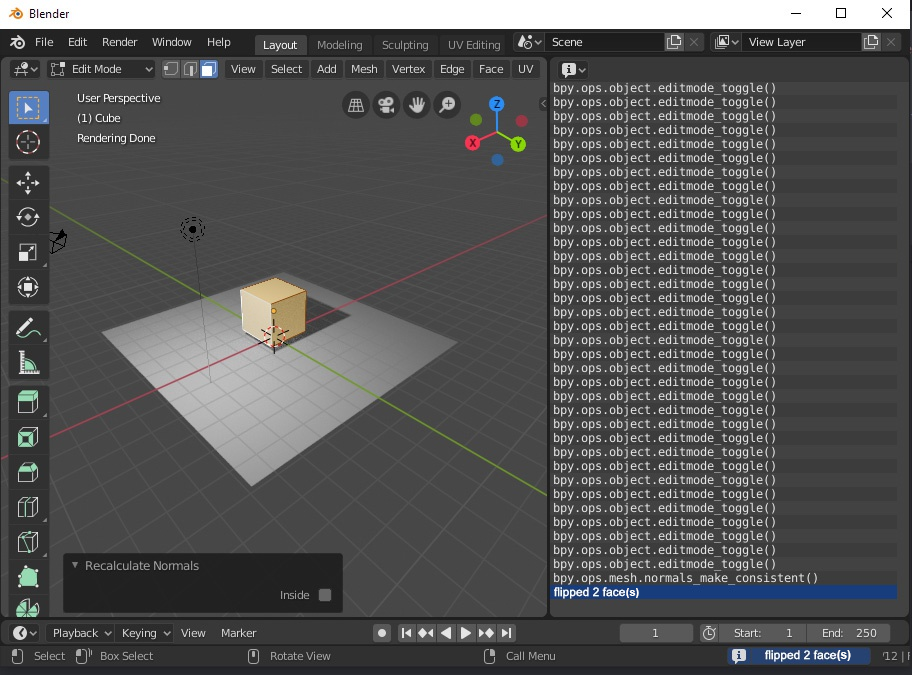Select the Loop Cut tool
Viewport: 912px width, 675px height.
(28, 507)
